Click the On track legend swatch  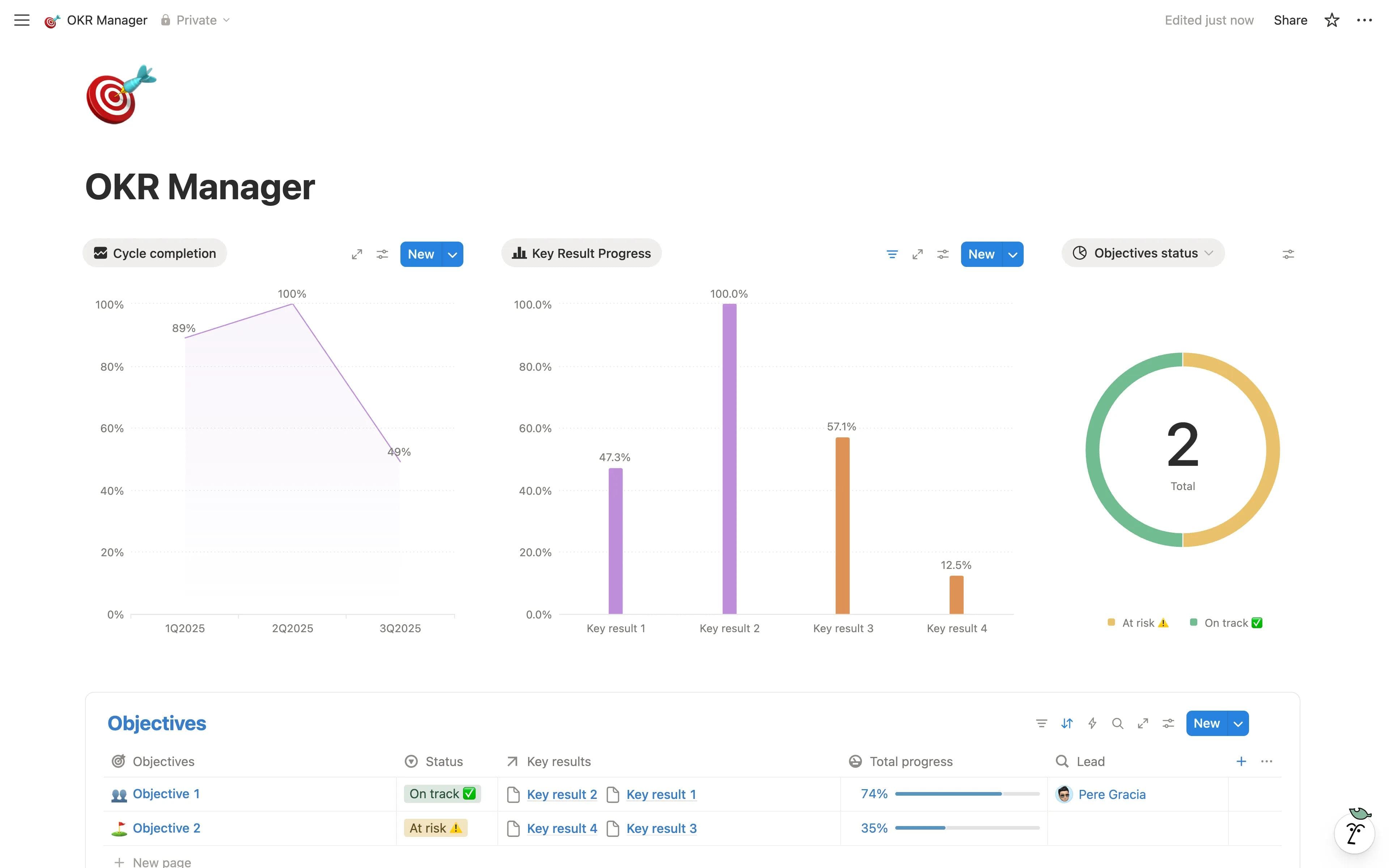pos(1194,623)
